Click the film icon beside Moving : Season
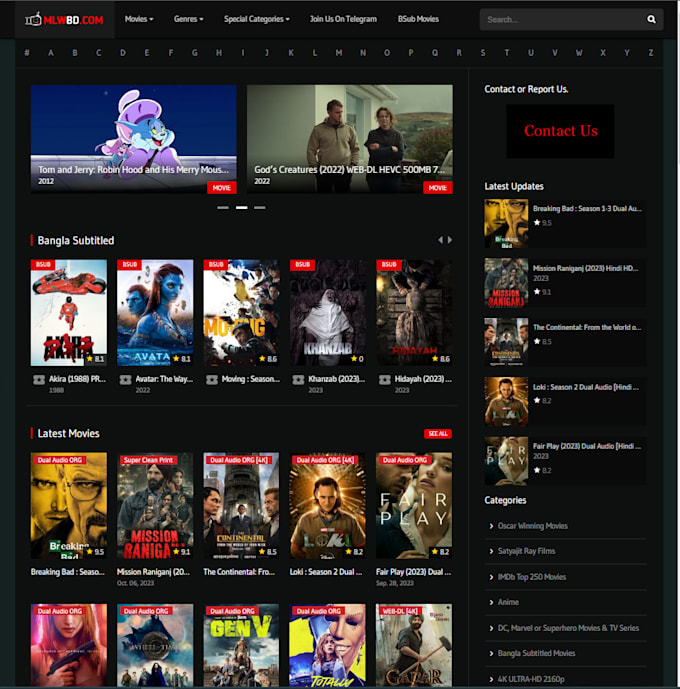This screenshot has height=689, width=680. pos(212,380)
